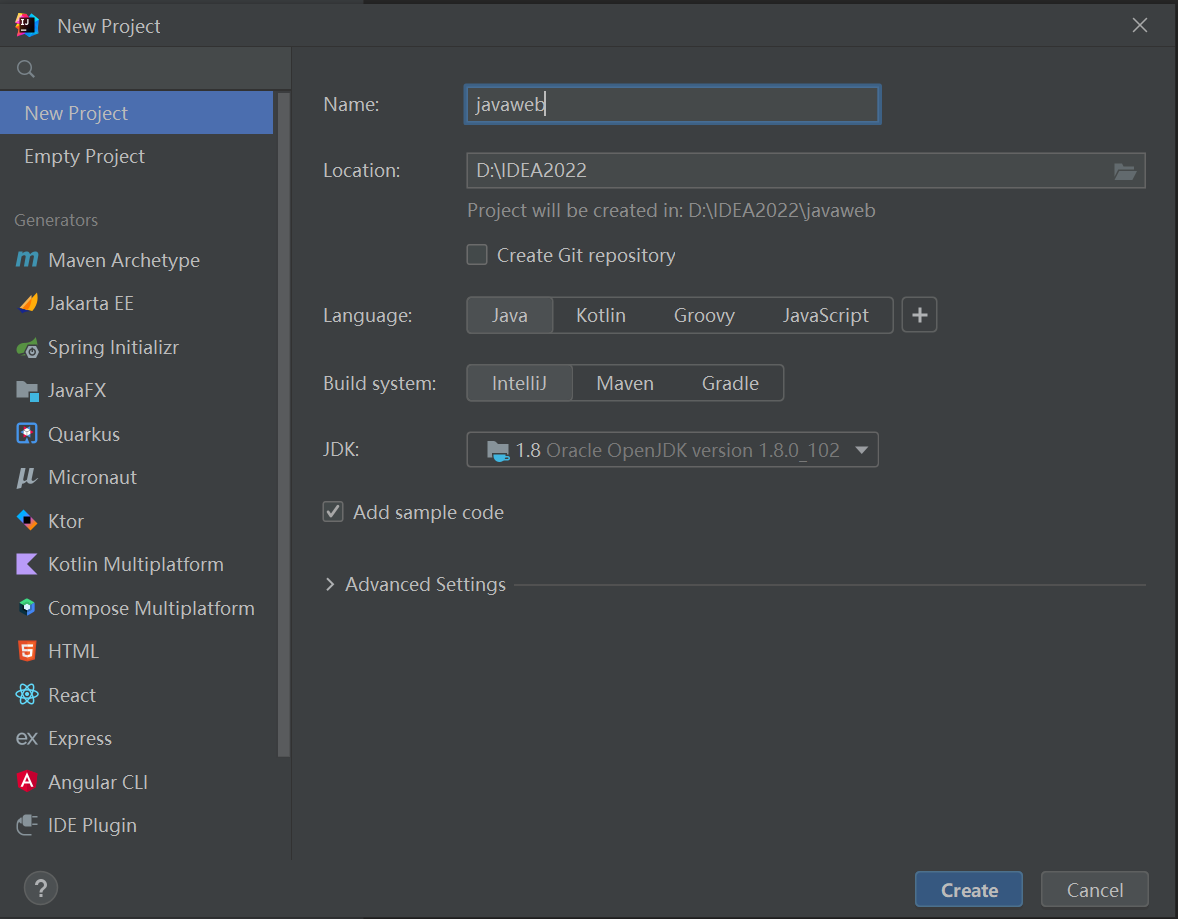The height and width of the screenshot is (919, 1178).
Task: Select New Project in the sidebar
Action: coord(137,113)
